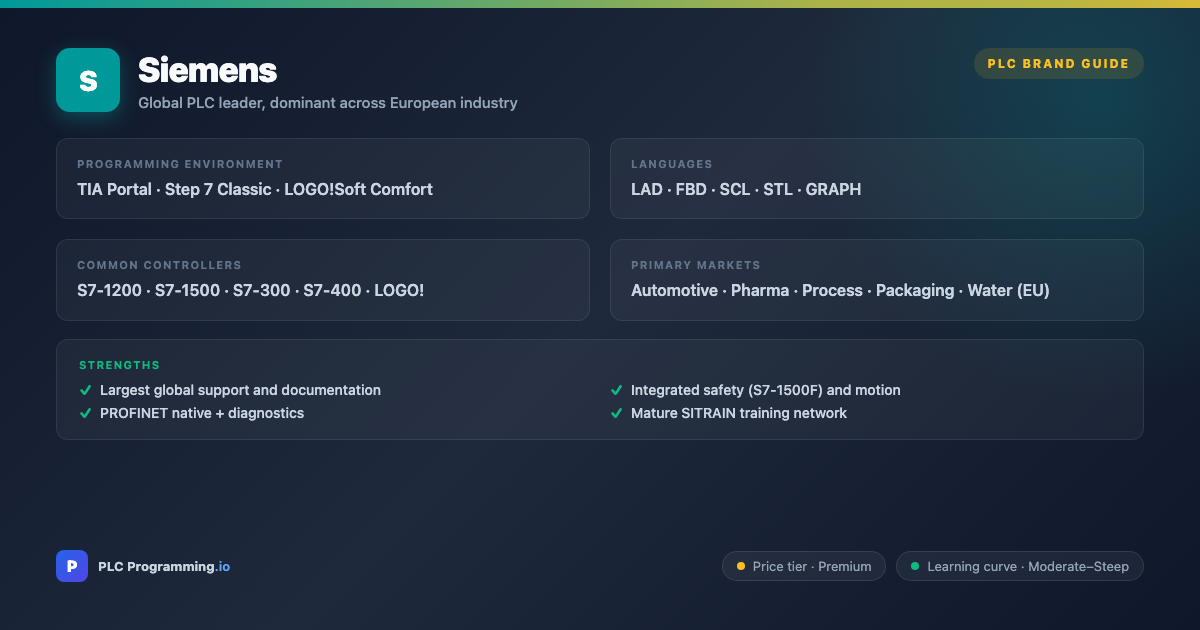Click the checkmark beside 'Integrated safety (S7-1500F)'
The width and height of the screenshot is (1200, 630).
[x=617, y=390]
